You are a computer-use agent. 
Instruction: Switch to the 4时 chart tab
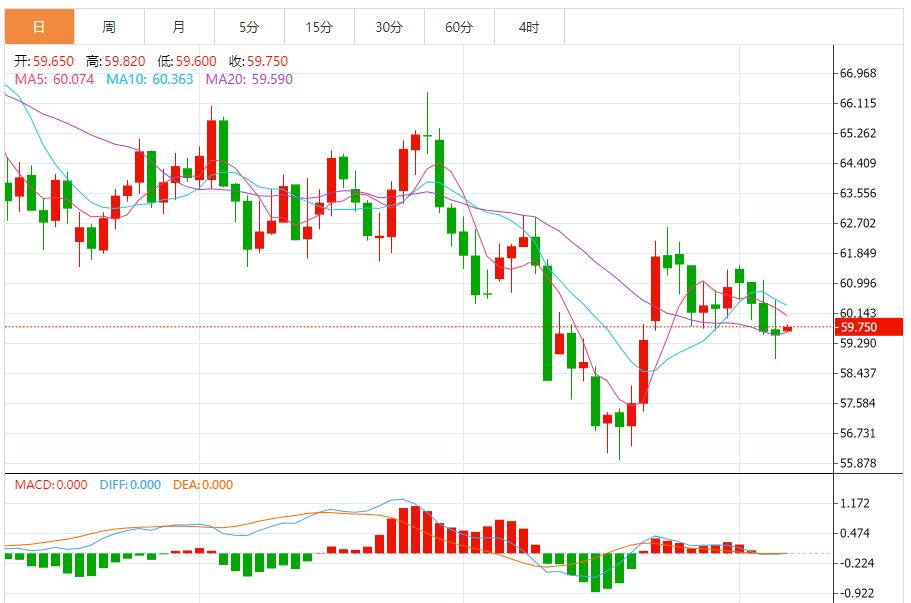pos(528,27)
